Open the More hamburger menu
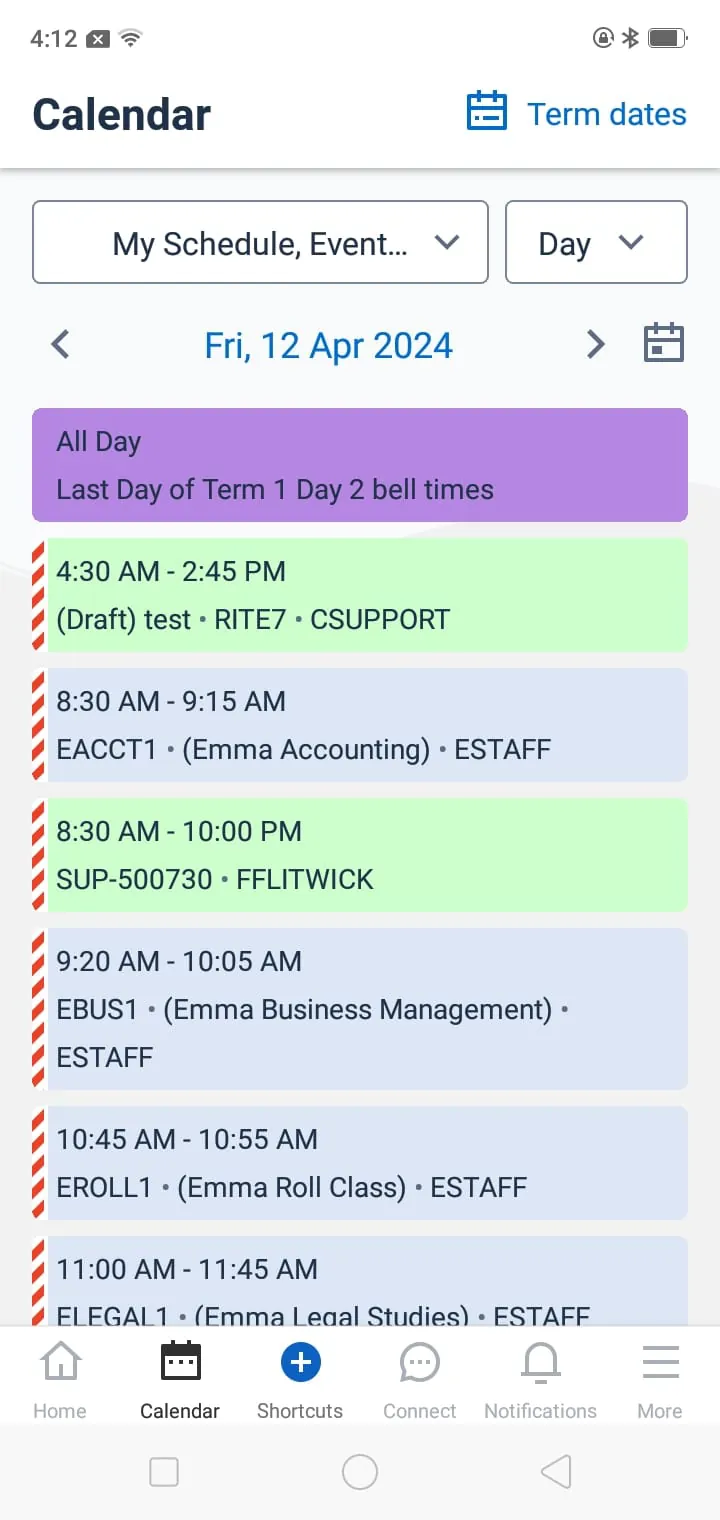Screen dimensions: 720x1520 (660, 1362)
